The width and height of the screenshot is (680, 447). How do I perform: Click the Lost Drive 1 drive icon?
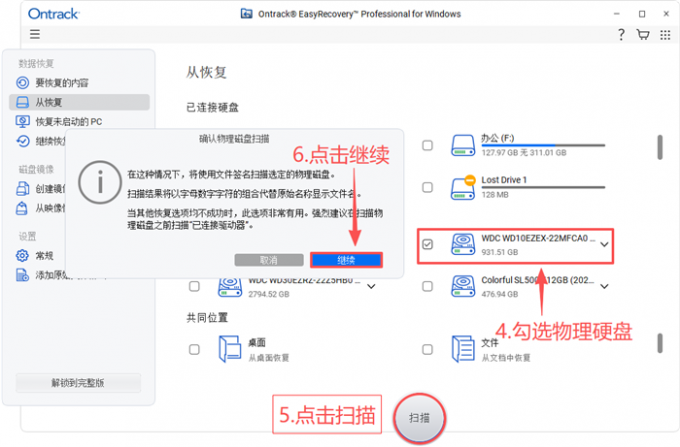tap(463, 187)
